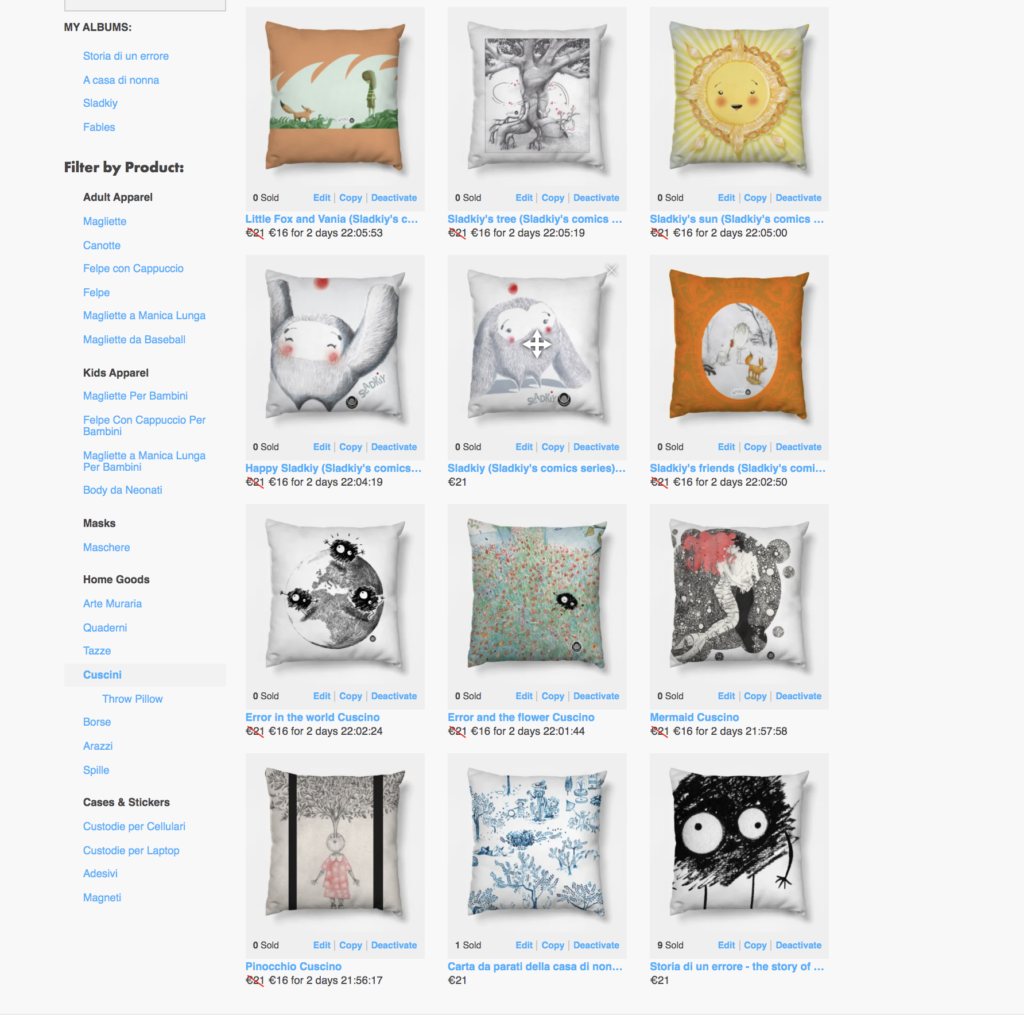Open the Storia di un errore album
The width and height of the screenshot is (1024, 1015).
coord(125,56)
